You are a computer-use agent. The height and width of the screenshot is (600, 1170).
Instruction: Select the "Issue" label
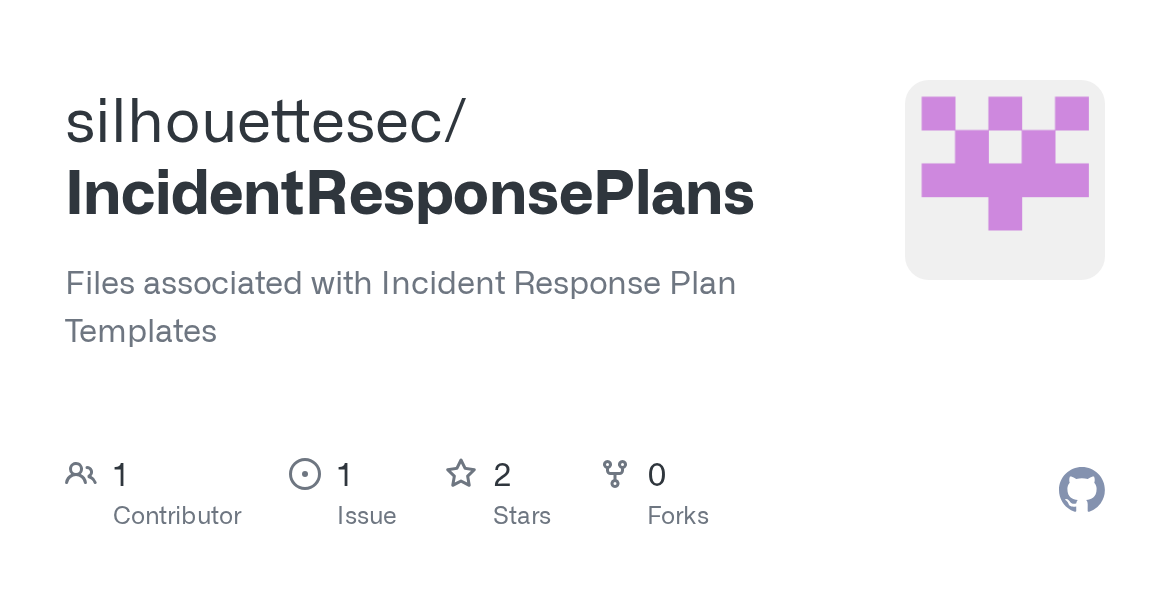pyautogui.click(x=366, y=516)
